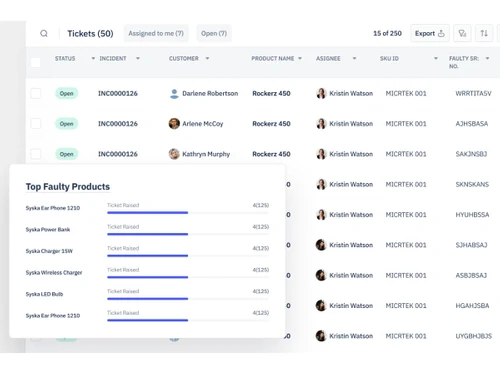Select the Assigned to me (7) filter
Viewport: 500px width, 375px height.
[156, 33]
